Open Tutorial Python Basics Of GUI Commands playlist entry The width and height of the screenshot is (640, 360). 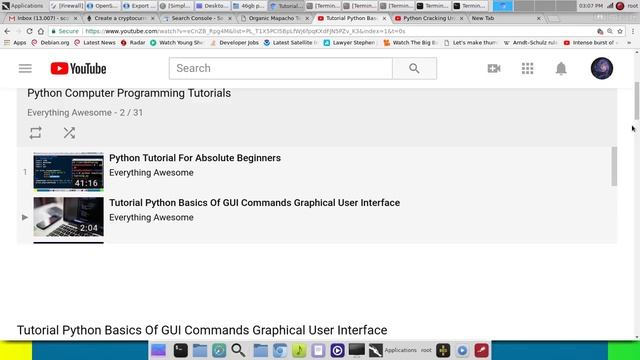254,203
